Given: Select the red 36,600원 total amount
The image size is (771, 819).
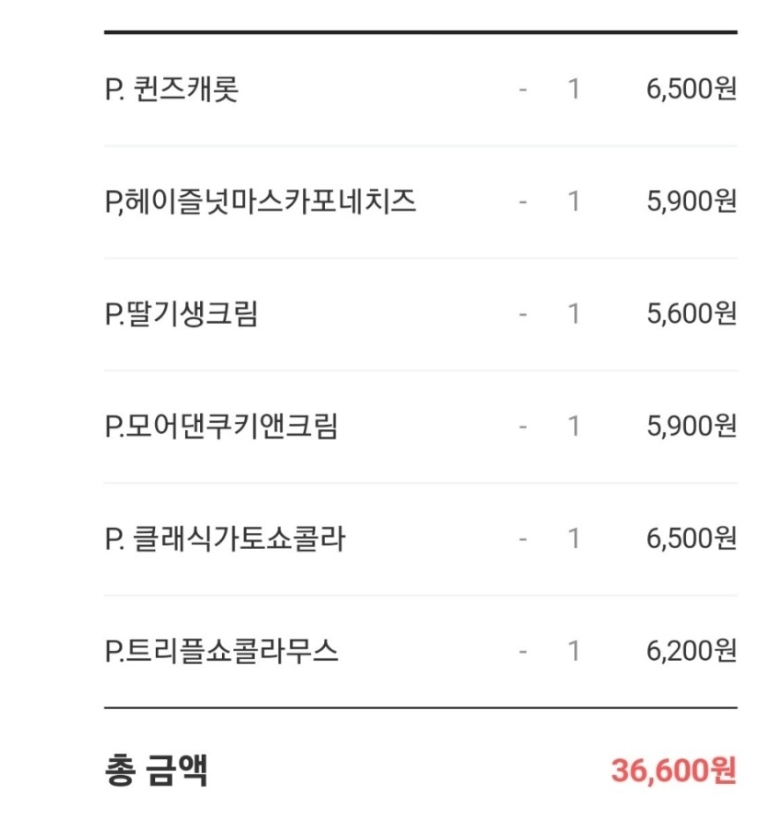Looking at the screenshot, I should pyautogui.click(x=673, y=771).
